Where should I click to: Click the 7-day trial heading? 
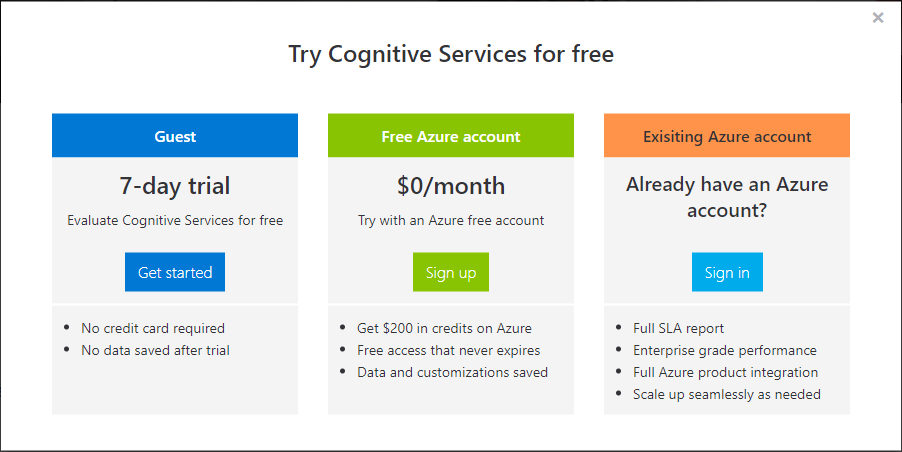(x=175, y=186)
